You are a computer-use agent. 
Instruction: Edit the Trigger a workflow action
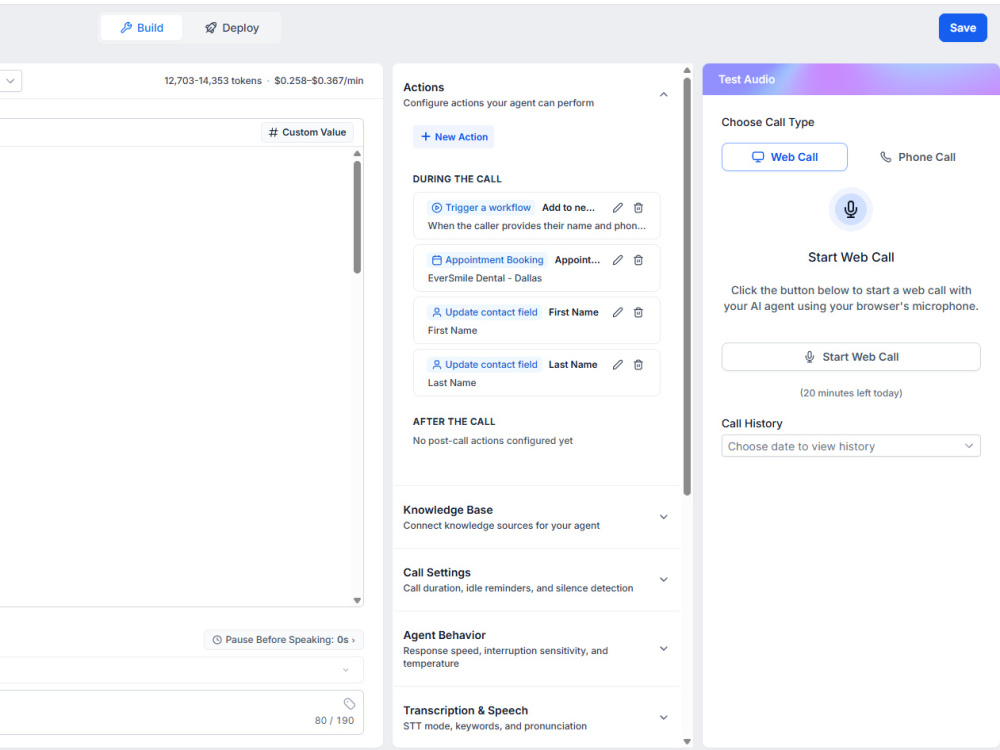(617, 208)
